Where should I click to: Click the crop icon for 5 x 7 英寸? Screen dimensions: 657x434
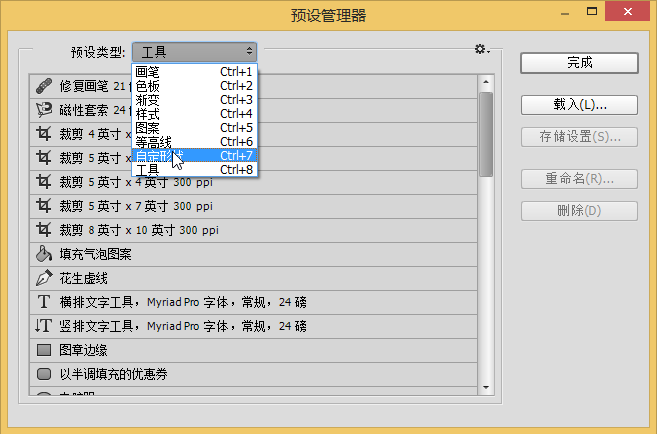pos(44,206)
